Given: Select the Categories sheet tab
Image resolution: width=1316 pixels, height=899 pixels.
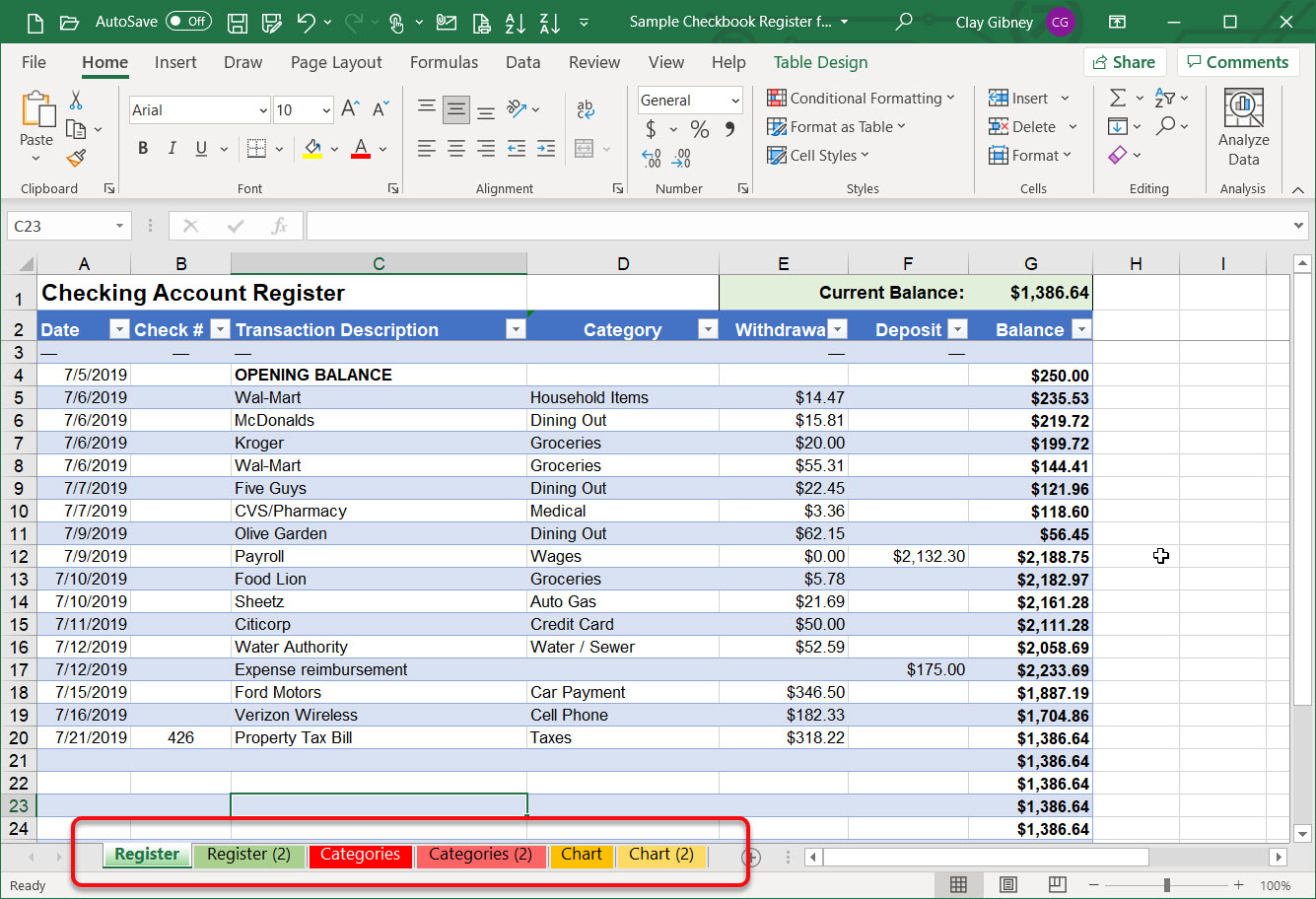Looking at the screenshot, I should coord(360,856).
